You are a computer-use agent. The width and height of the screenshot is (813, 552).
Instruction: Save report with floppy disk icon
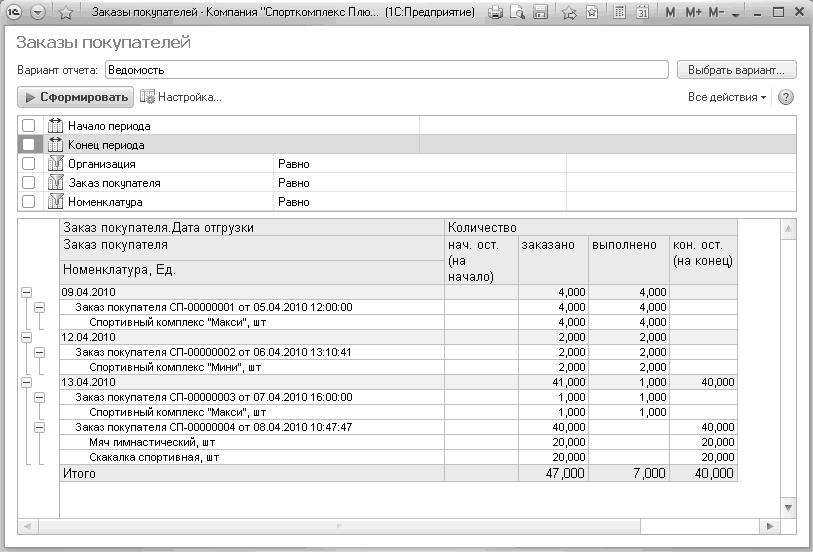click(x=540, y=12)
